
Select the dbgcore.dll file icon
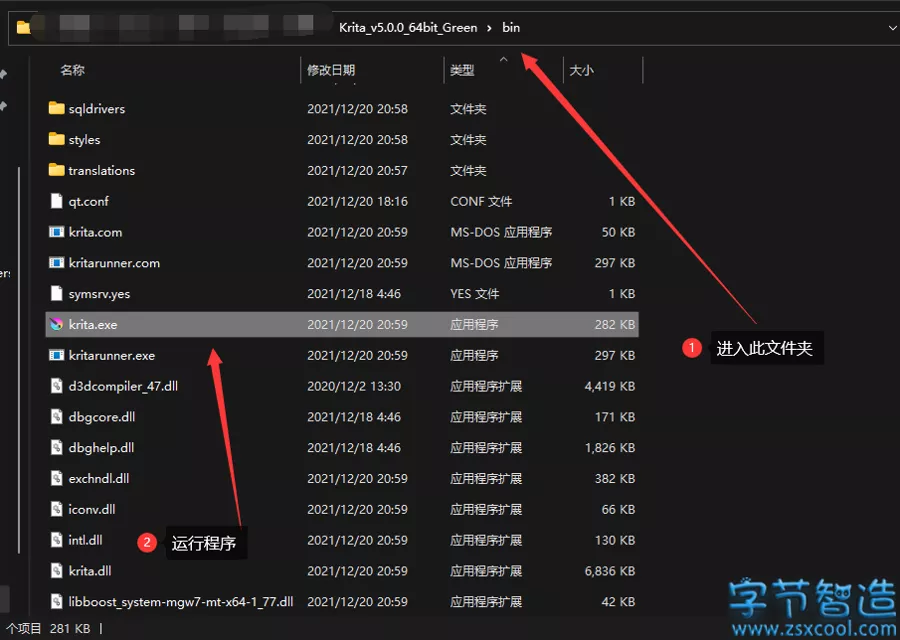(56, 417)
